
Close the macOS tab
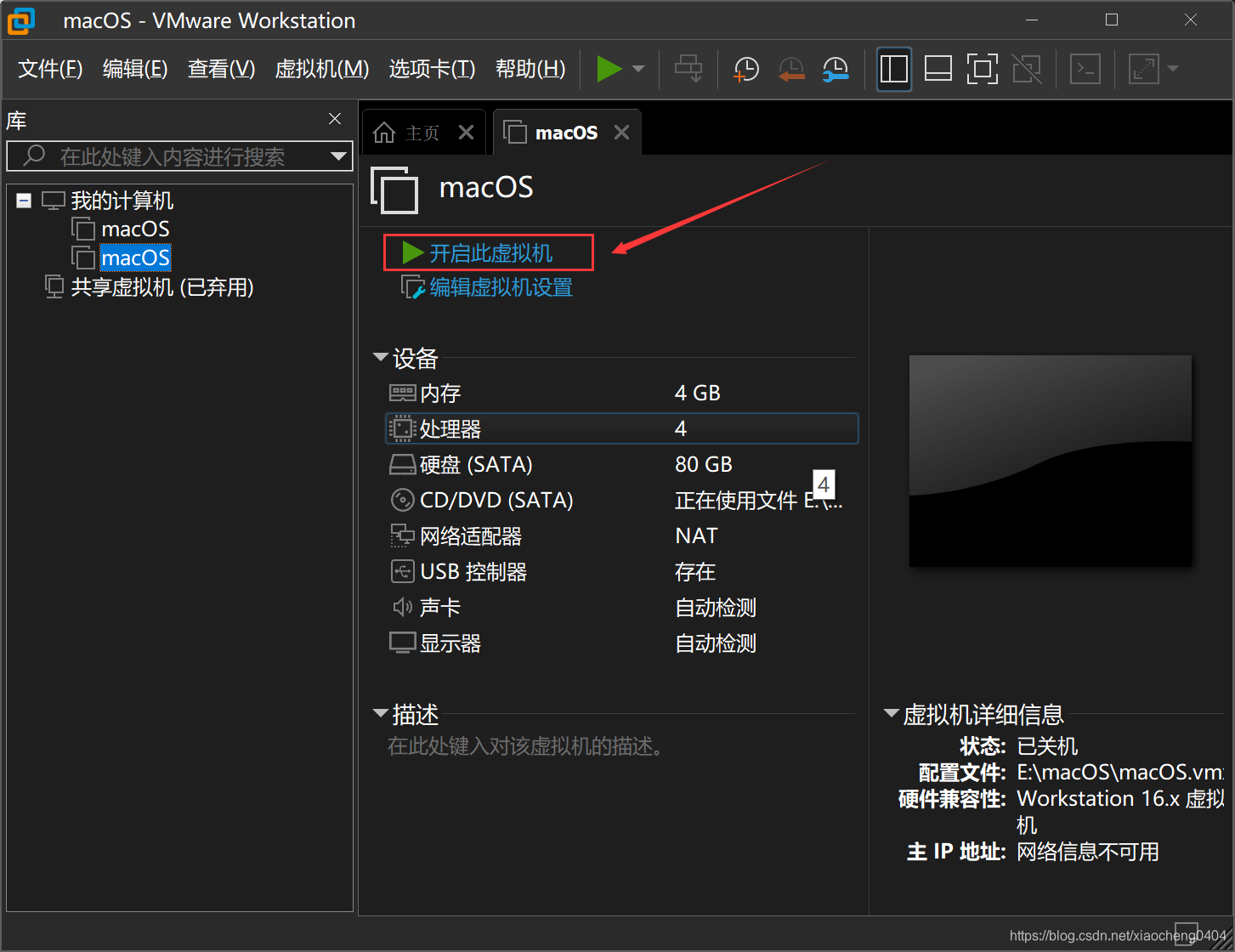point(622,133)
